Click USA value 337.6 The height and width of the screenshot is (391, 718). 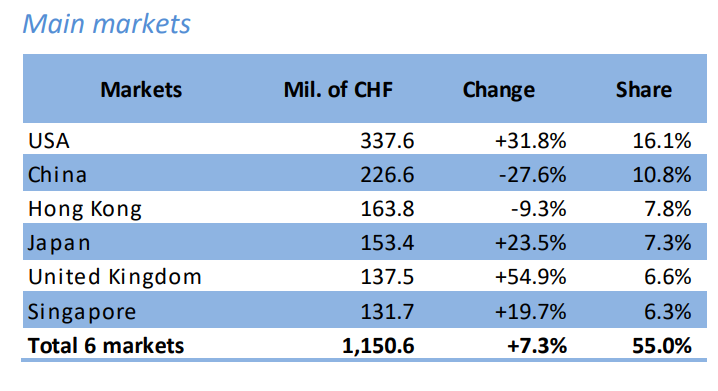tap(387, 141)
